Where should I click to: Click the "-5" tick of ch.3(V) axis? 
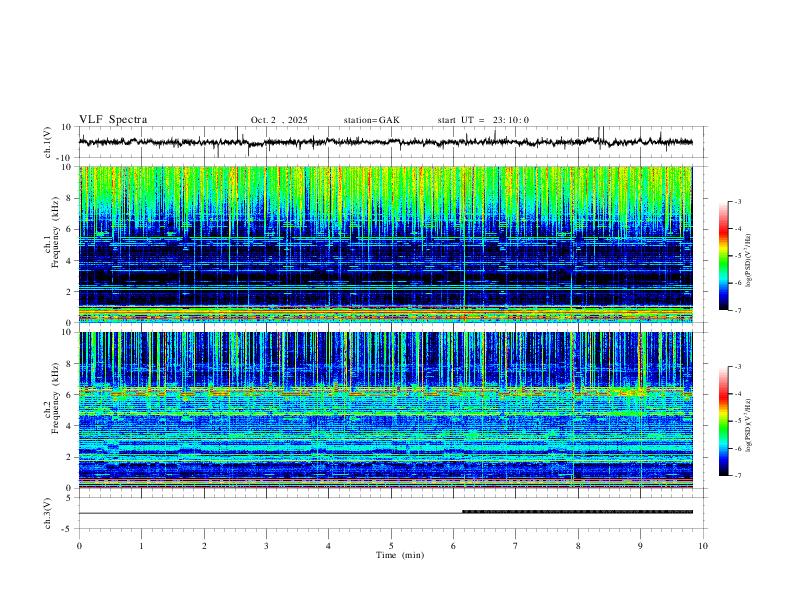point(68,529)
